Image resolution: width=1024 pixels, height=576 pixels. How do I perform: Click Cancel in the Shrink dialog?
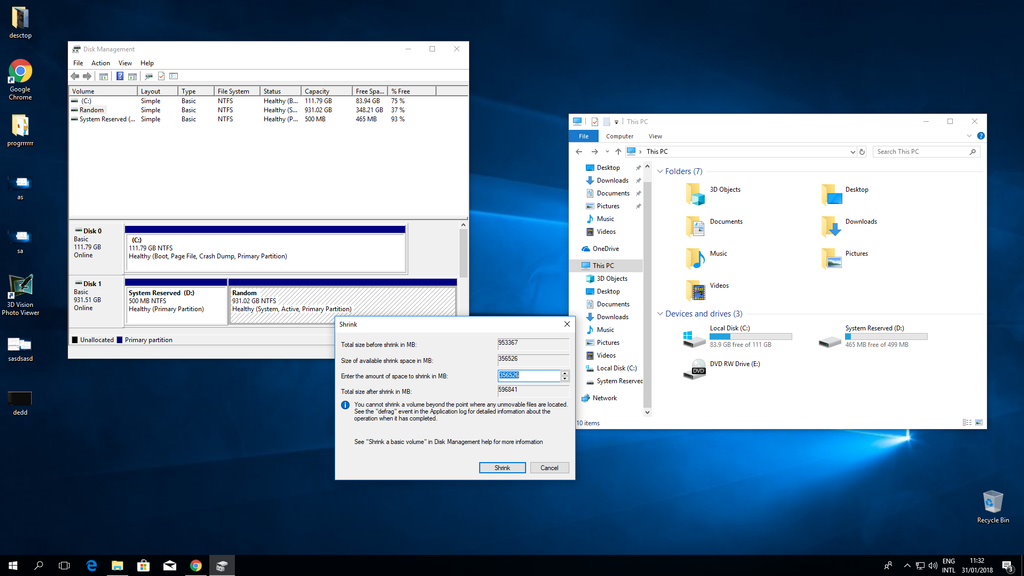[549, 468]
